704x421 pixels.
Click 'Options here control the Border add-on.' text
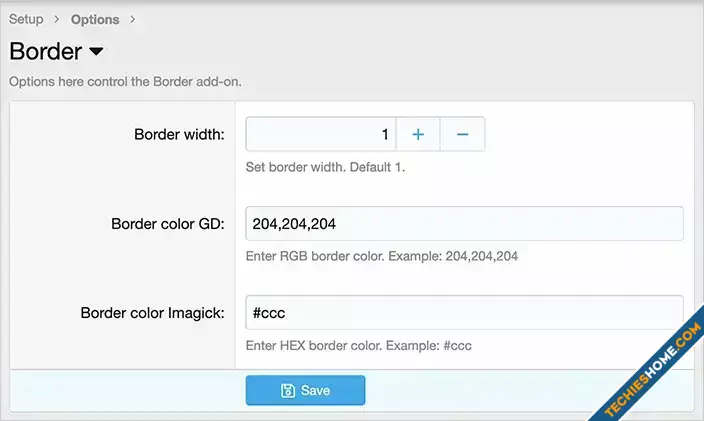coord(125,82)
